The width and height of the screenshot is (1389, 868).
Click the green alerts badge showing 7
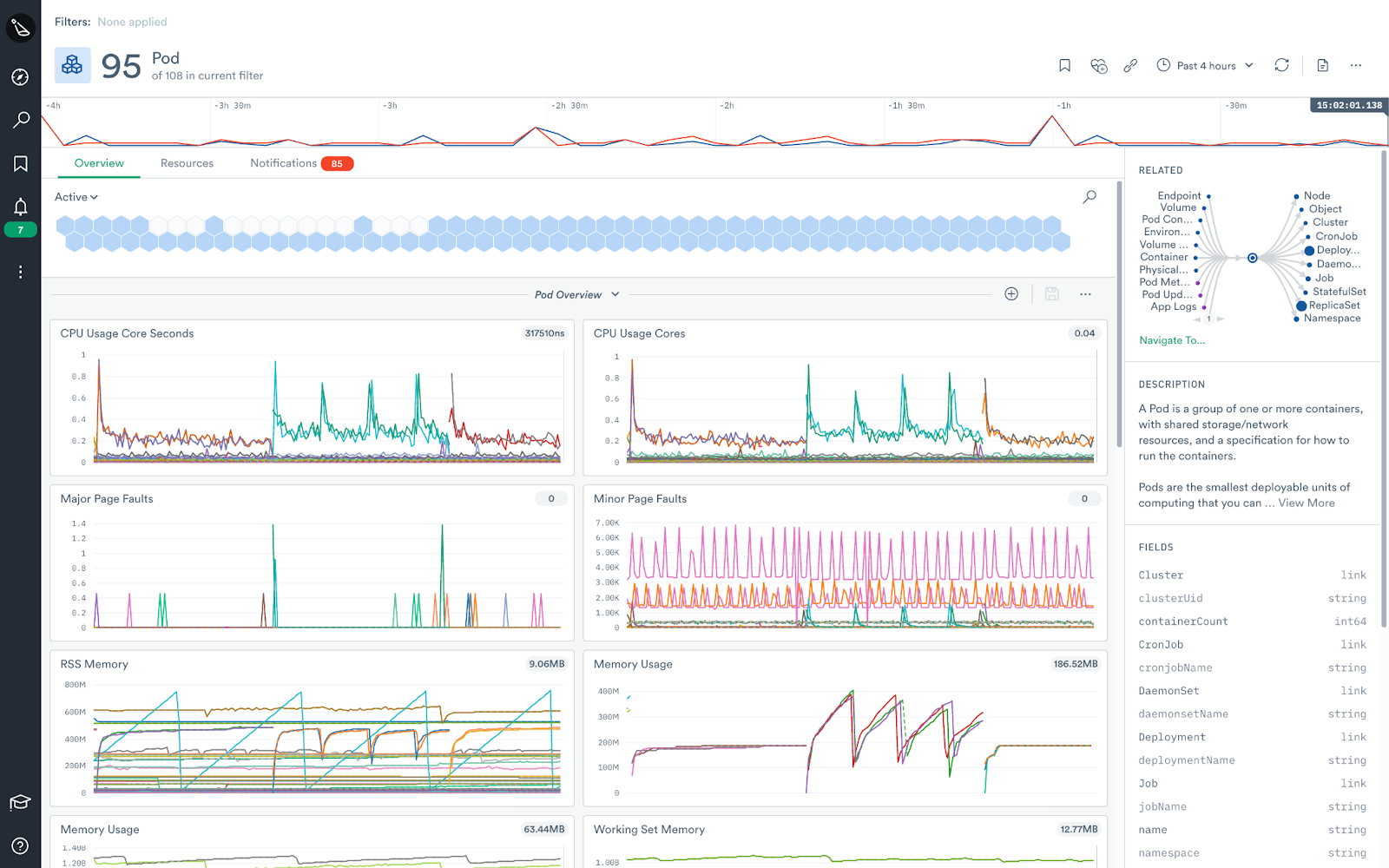(x=21, y=230)
